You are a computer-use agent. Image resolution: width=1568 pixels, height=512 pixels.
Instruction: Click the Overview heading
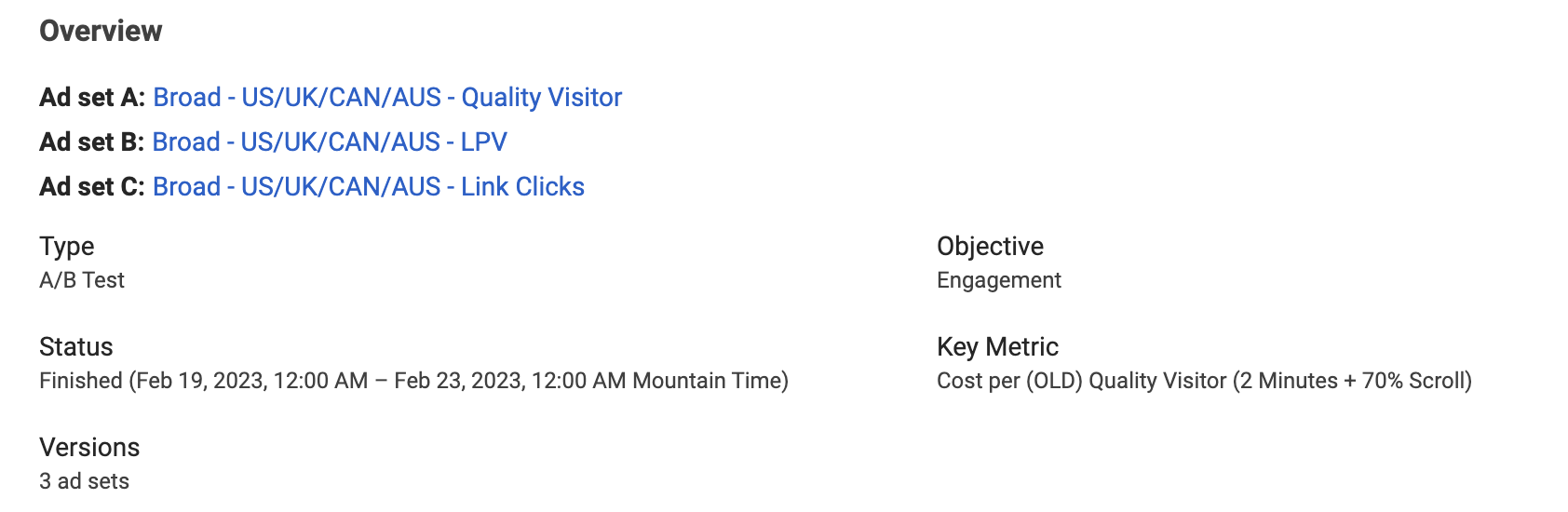click(x=101, y=31)
